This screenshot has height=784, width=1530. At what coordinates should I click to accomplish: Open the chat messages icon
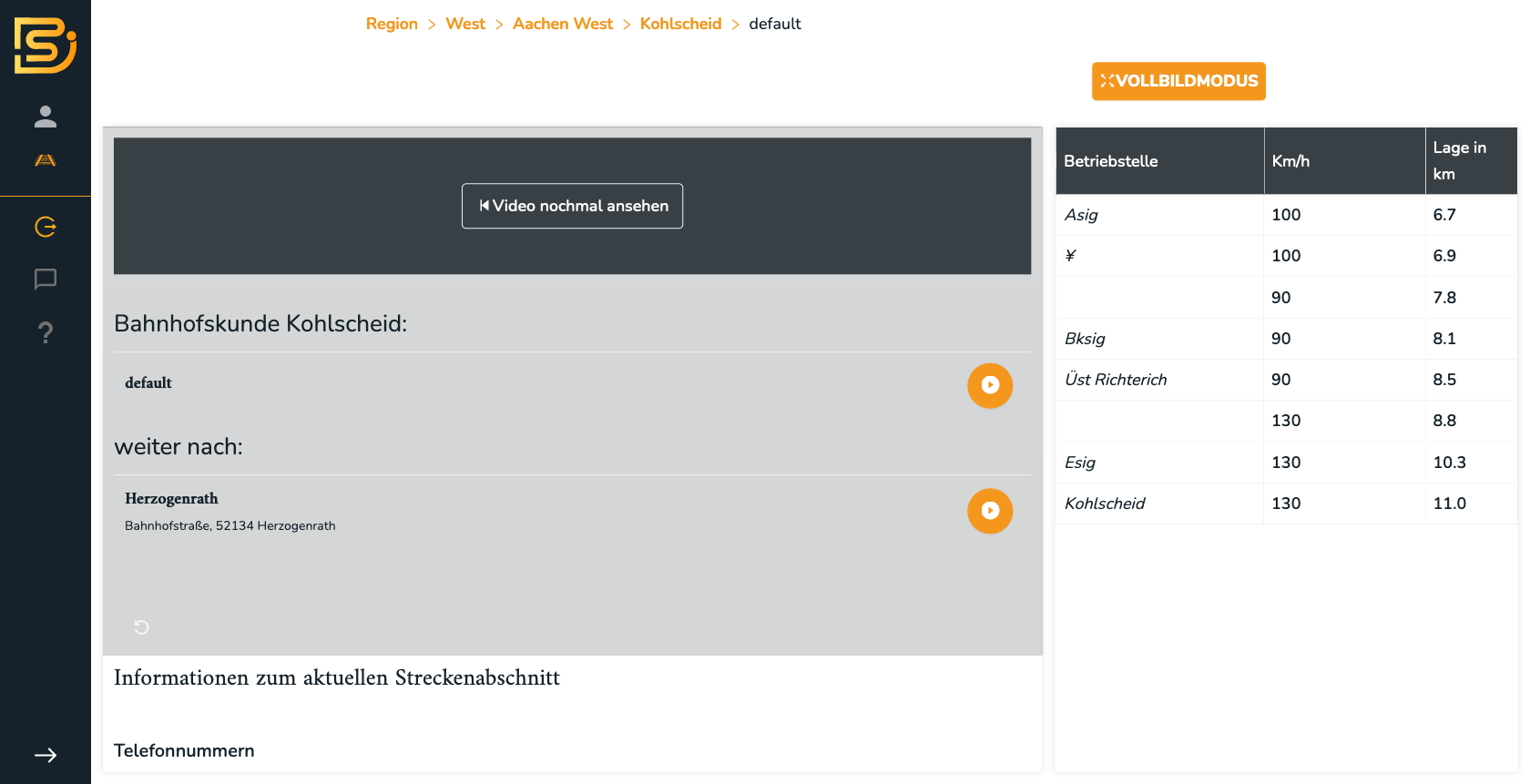[x=46, y=279]
